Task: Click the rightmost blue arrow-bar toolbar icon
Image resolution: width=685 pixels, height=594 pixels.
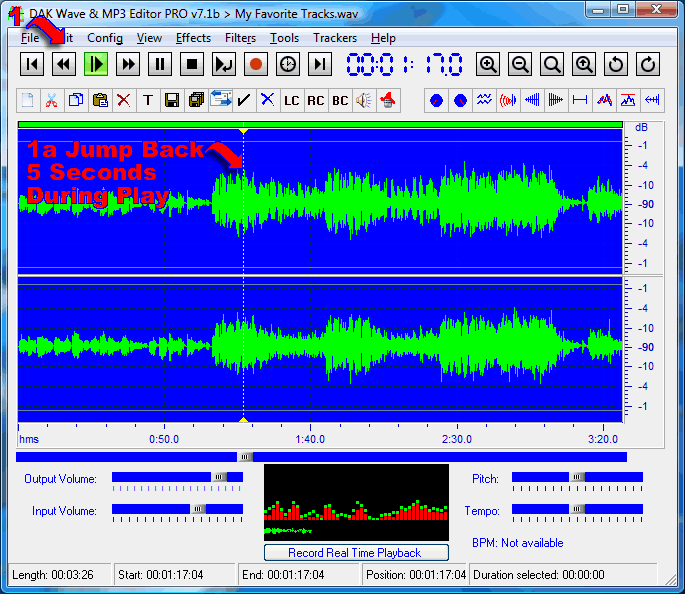Action: 652,100
